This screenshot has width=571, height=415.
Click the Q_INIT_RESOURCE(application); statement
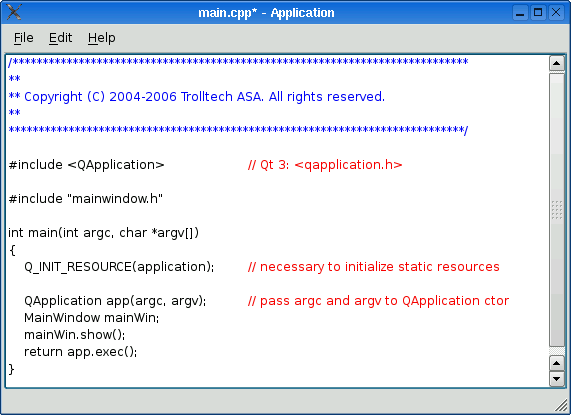(x=119, y=267)
